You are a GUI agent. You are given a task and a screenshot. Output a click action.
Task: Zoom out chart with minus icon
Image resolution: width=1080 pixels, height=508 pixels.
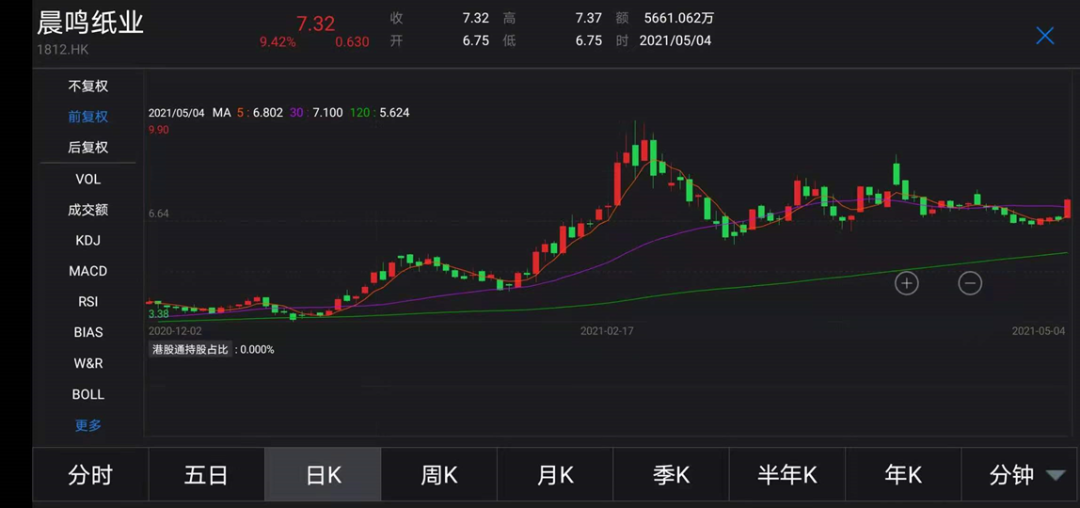pos(970,283)
